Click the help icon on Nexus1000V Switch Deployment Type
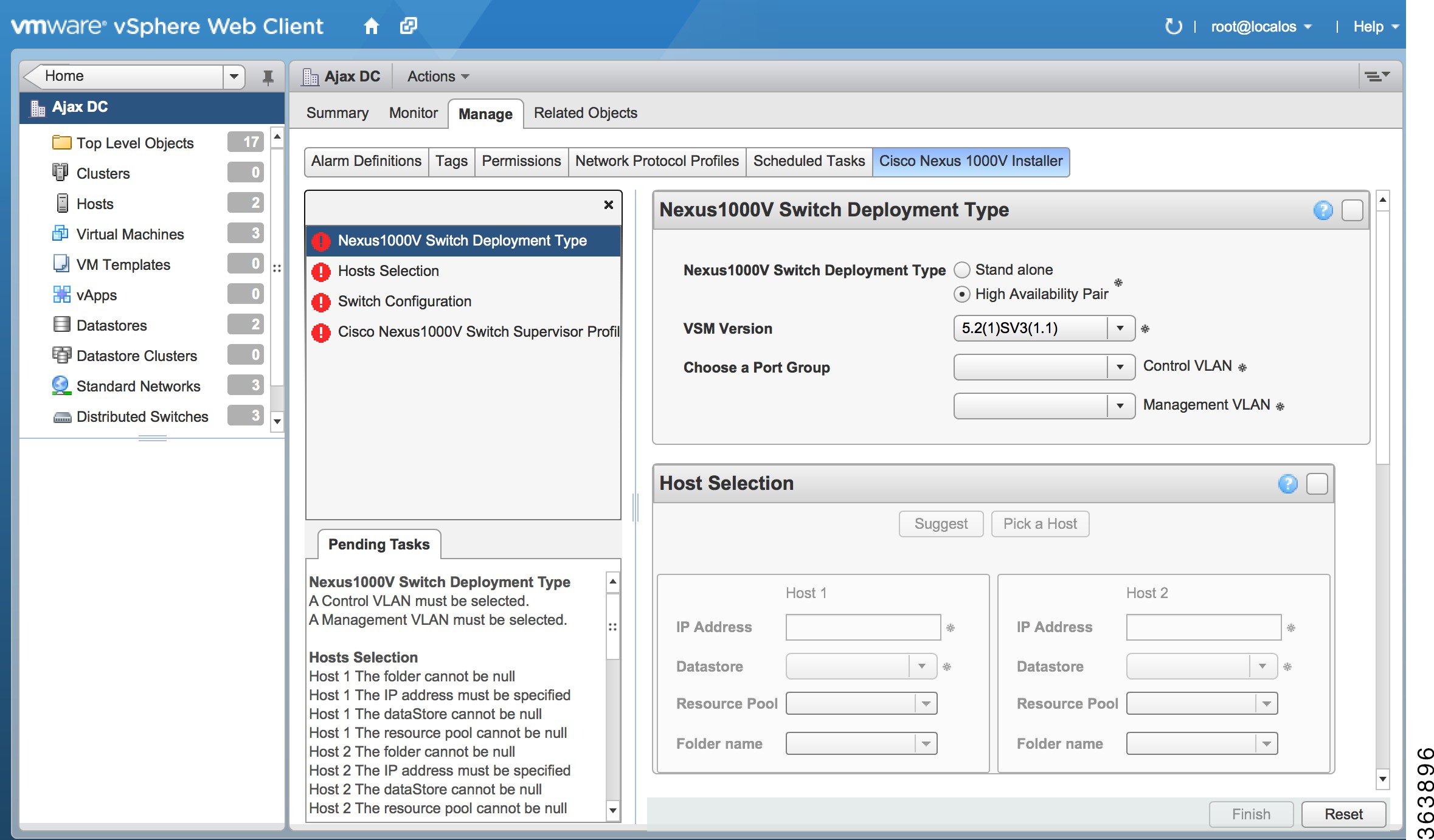 (x=1323, y=210)
